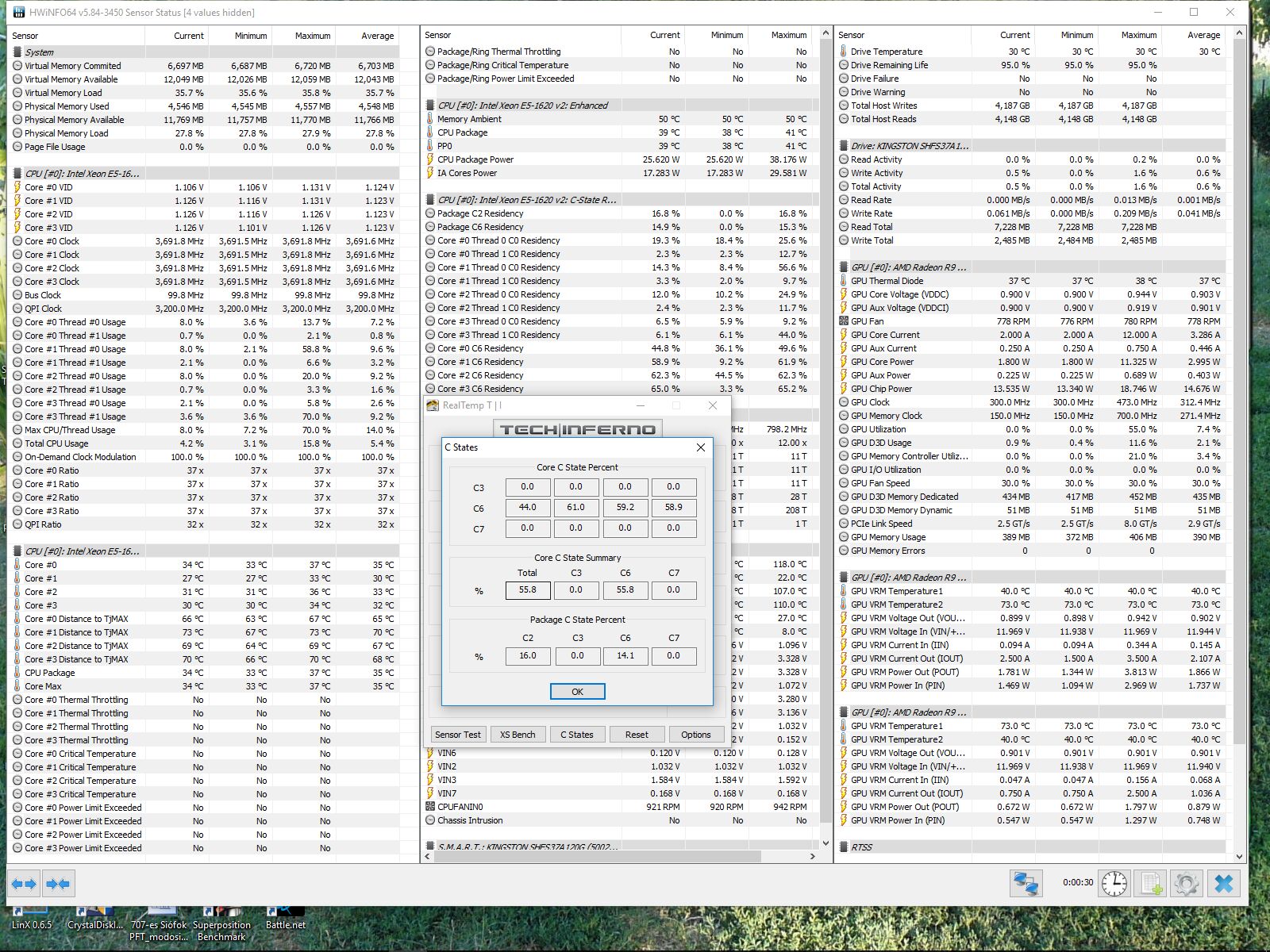
Task: Click the S.M.A.R.T. section header icon
Action: click(x=430, y=847)
